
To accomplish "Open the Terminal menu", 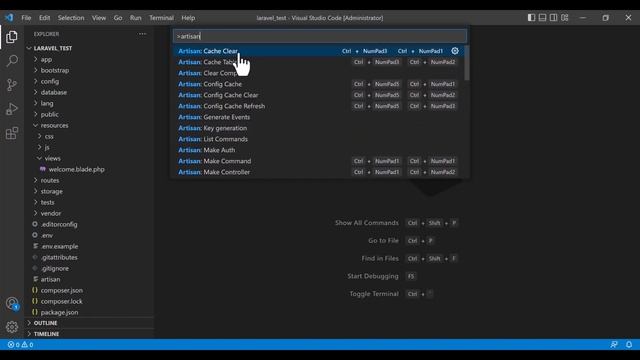I will (161, 18).
